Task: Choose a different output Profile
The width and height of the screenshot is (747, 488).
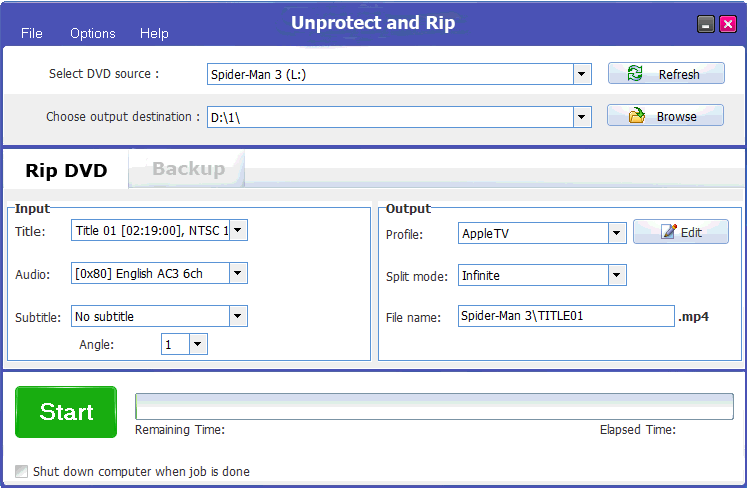Action: (617, 233)
